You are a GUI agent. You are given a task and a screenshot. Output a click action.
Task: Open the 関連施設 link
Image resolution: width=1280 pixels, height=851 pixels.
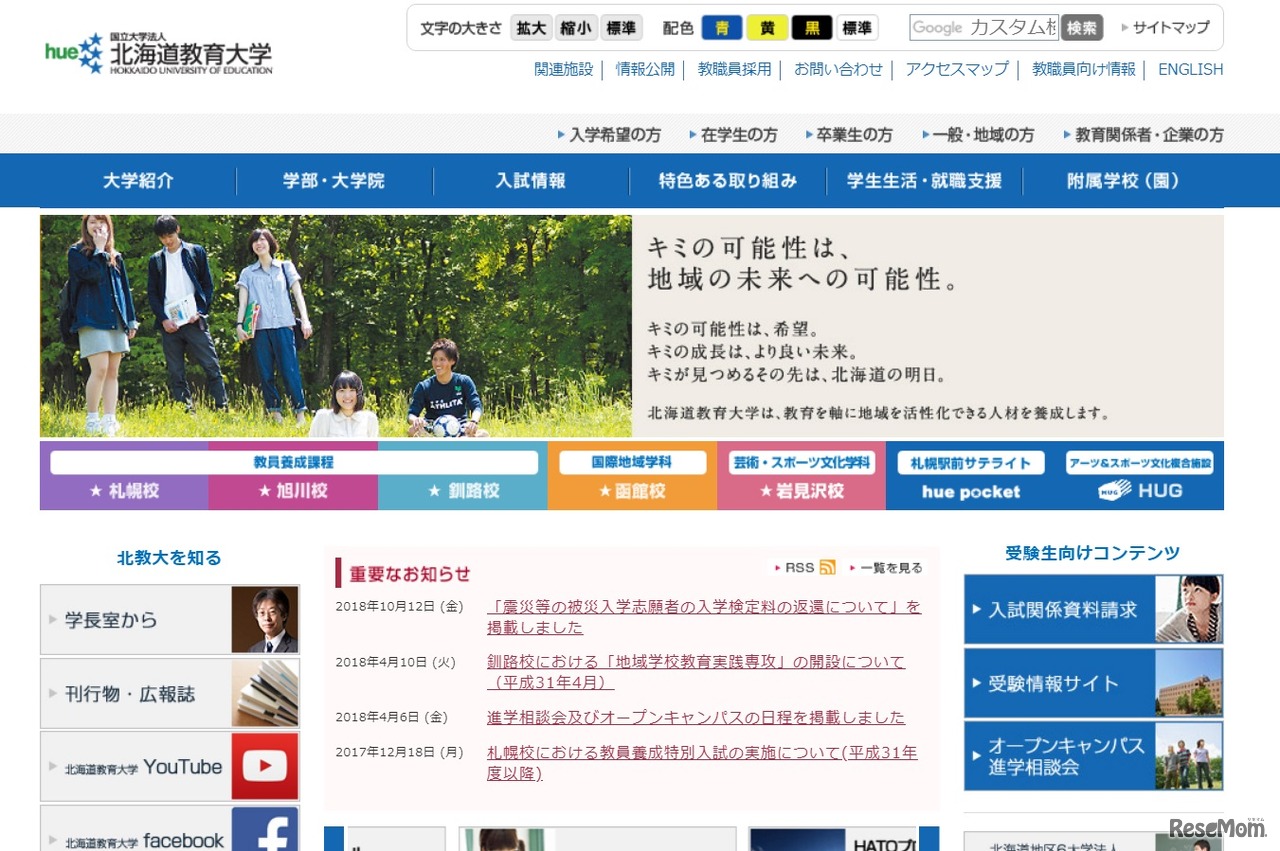[564, 69]
